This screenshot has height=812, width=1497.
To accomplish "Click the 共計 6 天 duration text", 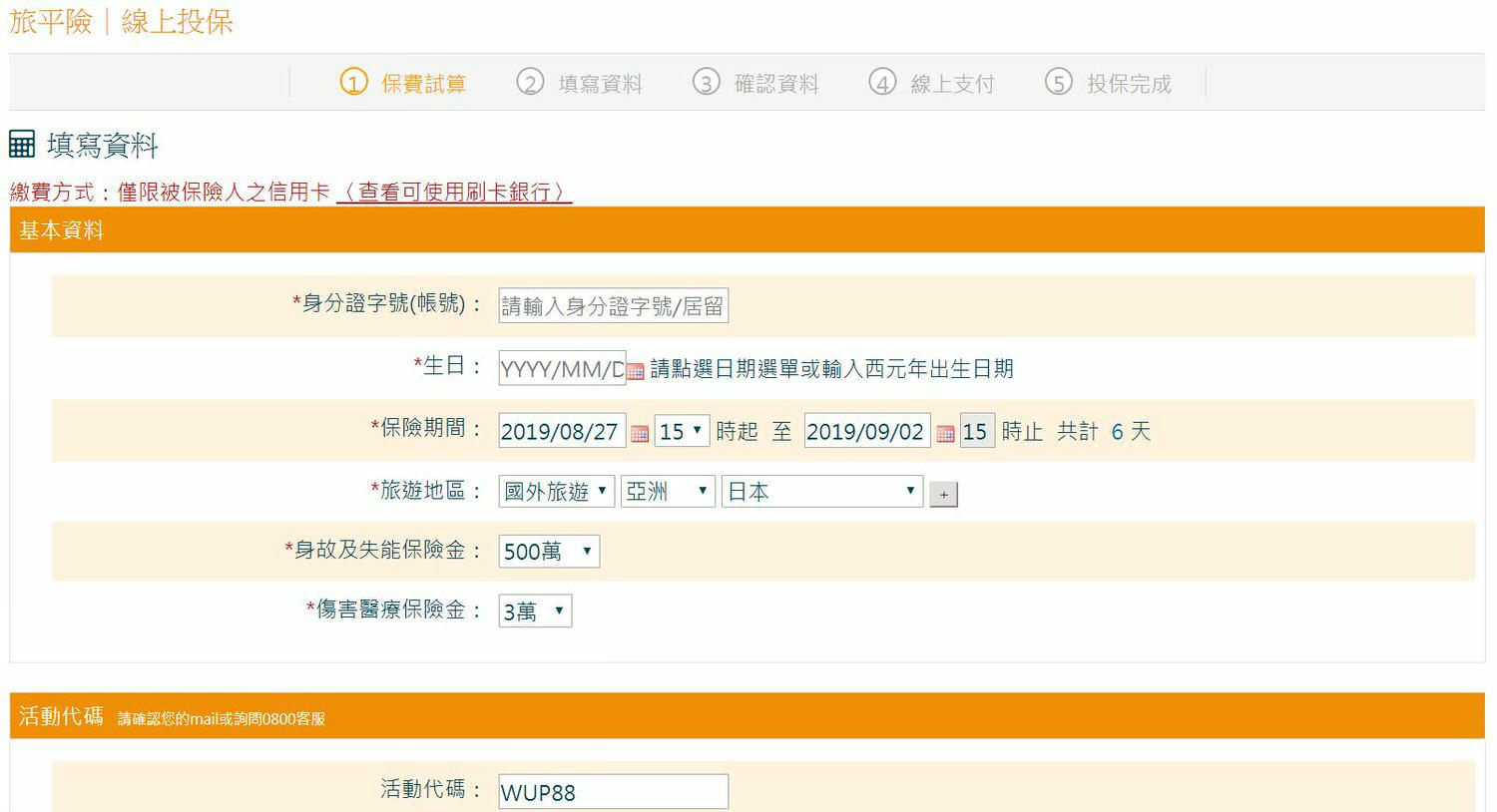I will point(1104,431).
